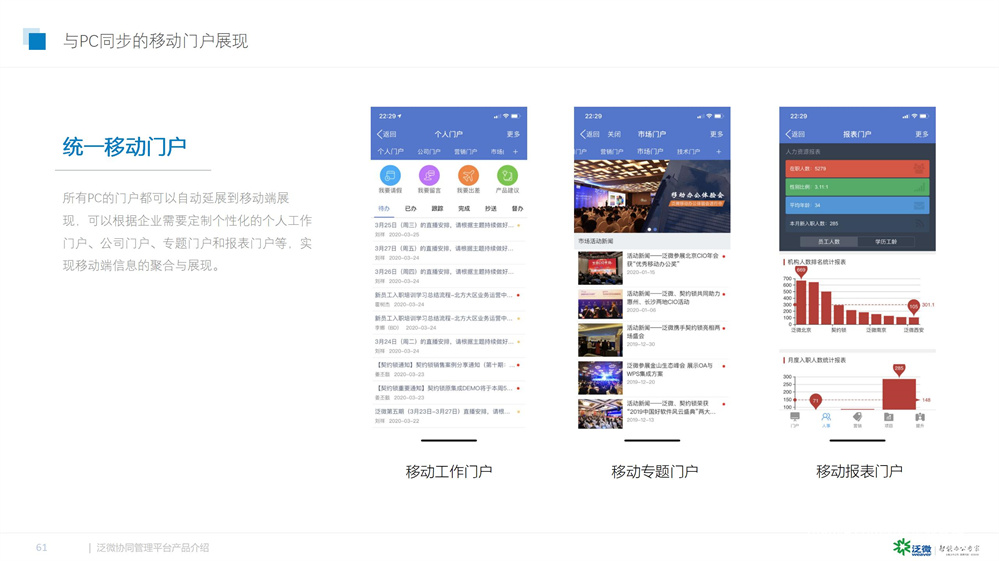Viewport: 999px width, 561px height.
Task: Open thumbnail of 惠州、长沙两地CIO活动 news
Action: coord(600,304)
